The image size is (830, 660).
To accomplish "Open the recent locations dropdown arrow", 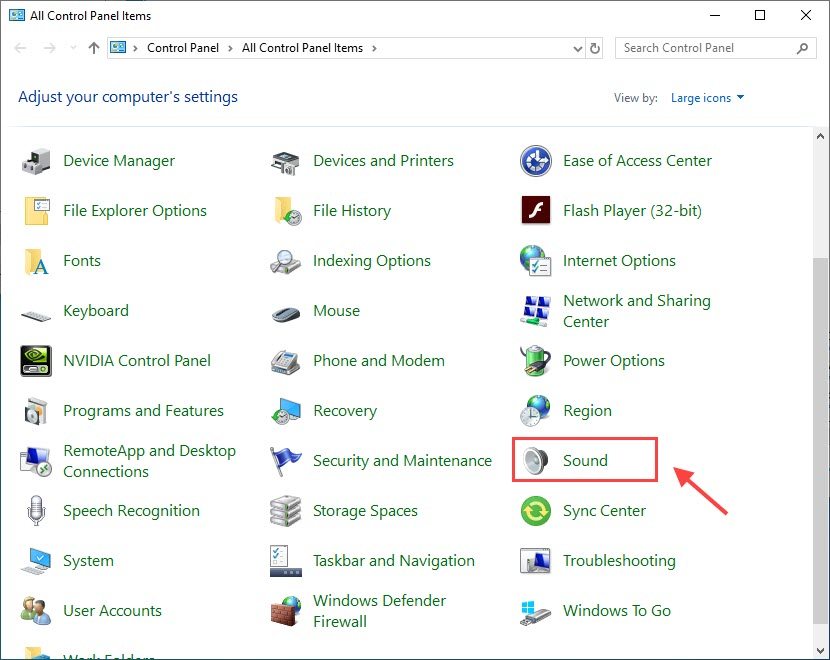I will (x=73, y=48).
